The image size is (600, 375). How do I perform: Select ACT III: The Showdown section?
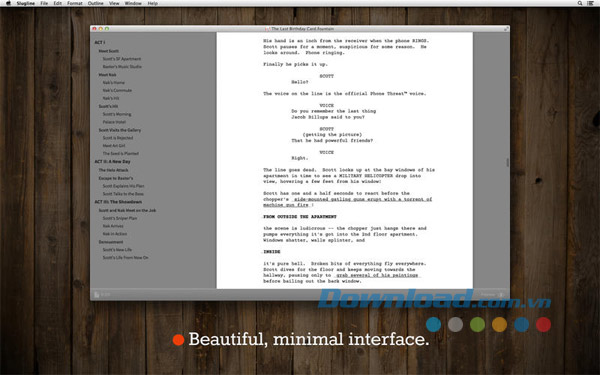click(x=118, y=202)
